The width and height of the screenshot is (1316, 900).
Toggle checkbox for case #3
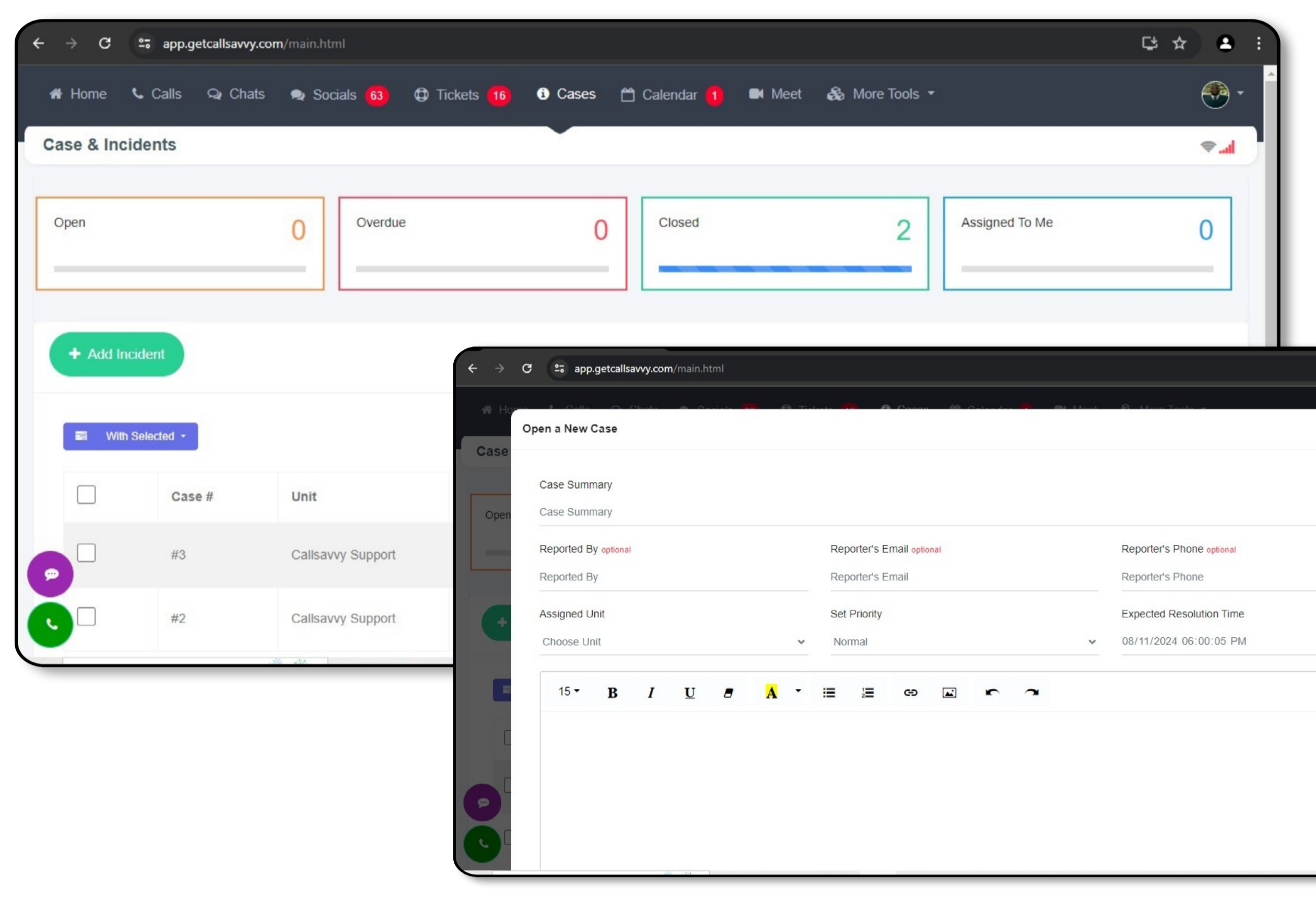(x=86, y=553)
